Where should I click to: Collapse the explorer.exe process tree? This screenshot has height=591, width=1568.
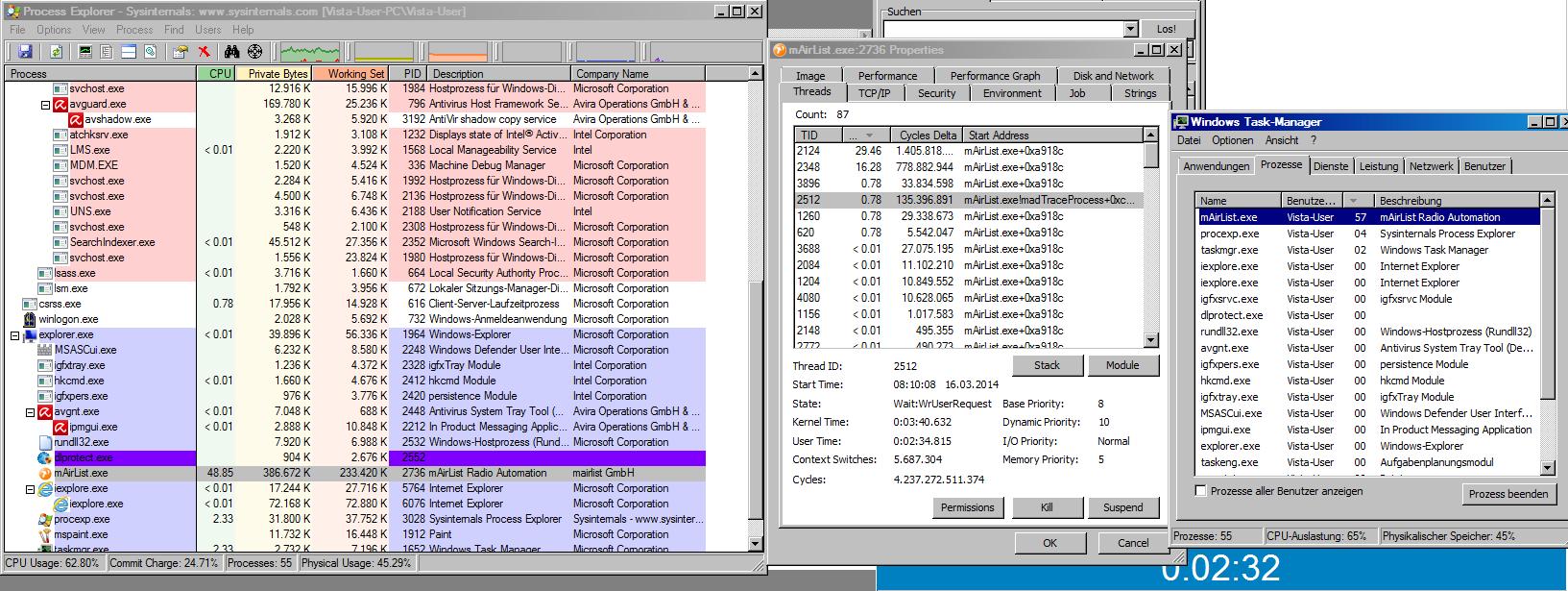(x=14, y=334)
